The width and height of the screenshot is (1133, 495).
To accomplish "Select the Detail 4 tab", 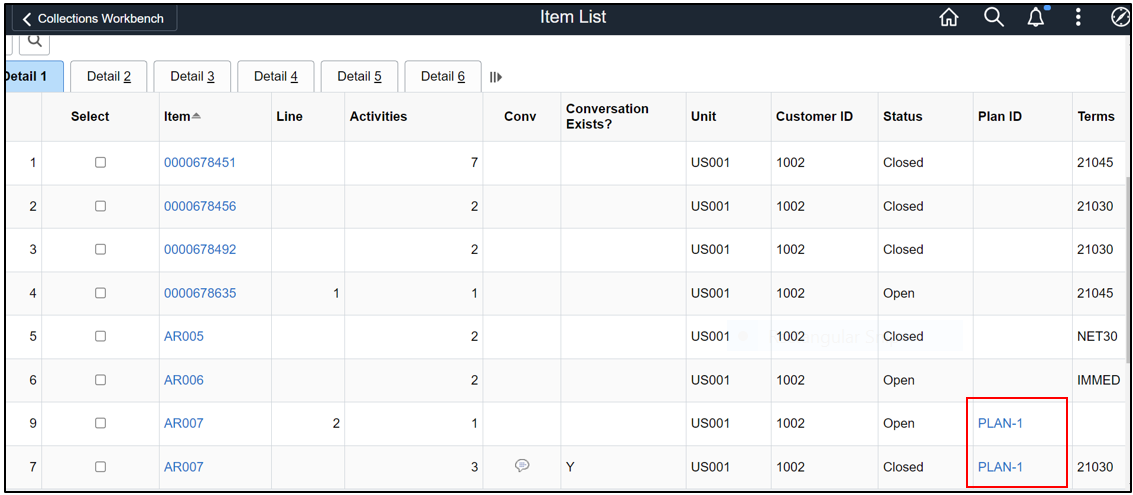I will [x=276, y=76].
